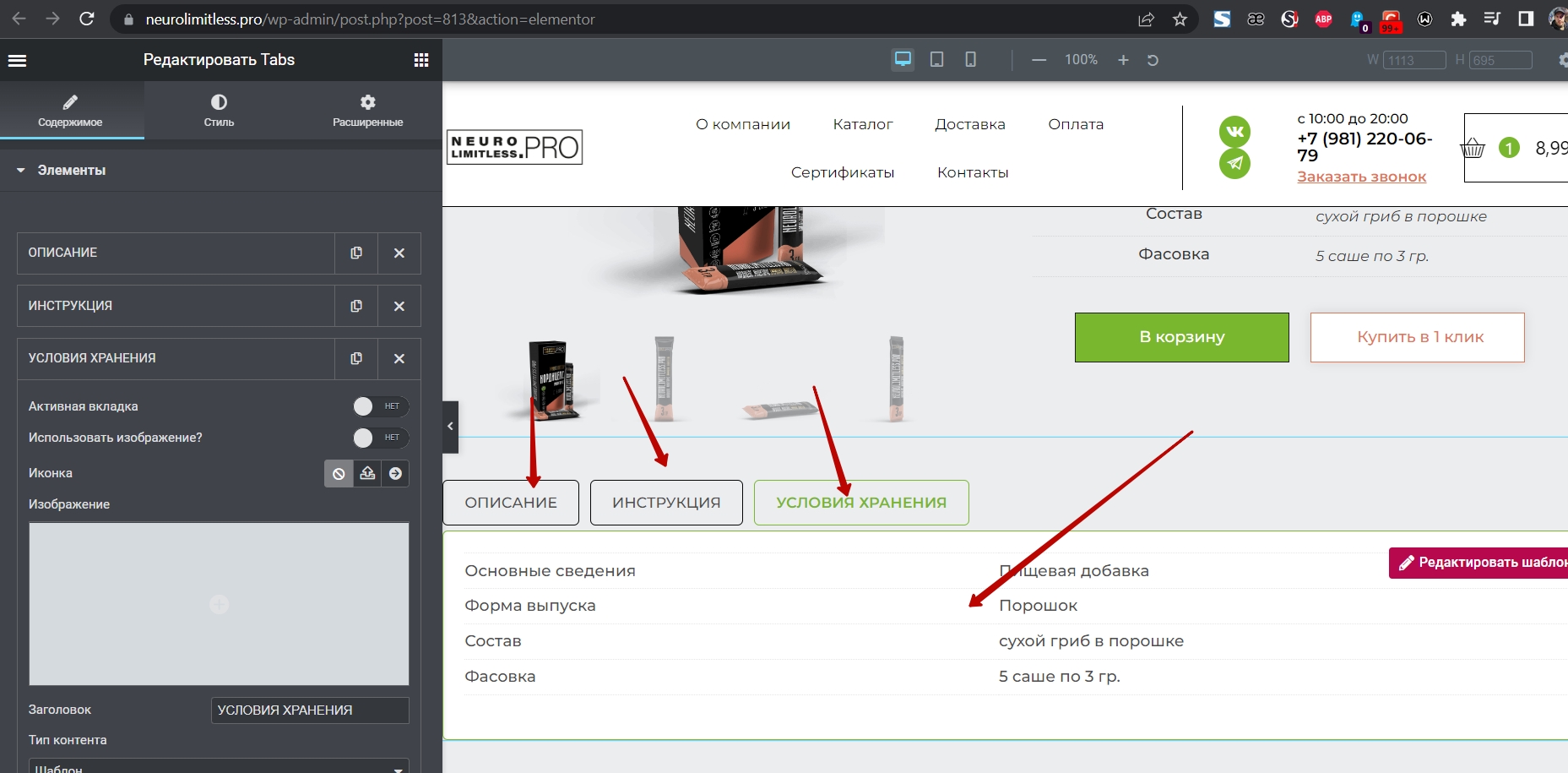
Task: Switch to the Стиль tab
Action: tap(219, 110)
